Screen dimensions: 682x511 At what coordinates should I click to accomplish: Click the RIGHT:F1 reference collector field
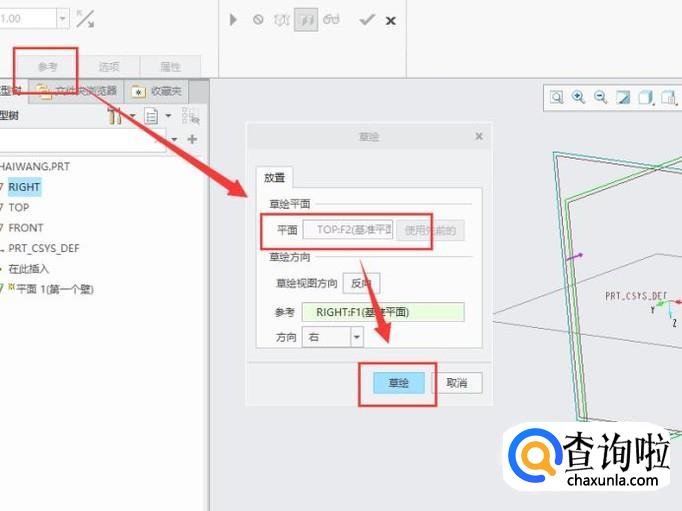383,312
